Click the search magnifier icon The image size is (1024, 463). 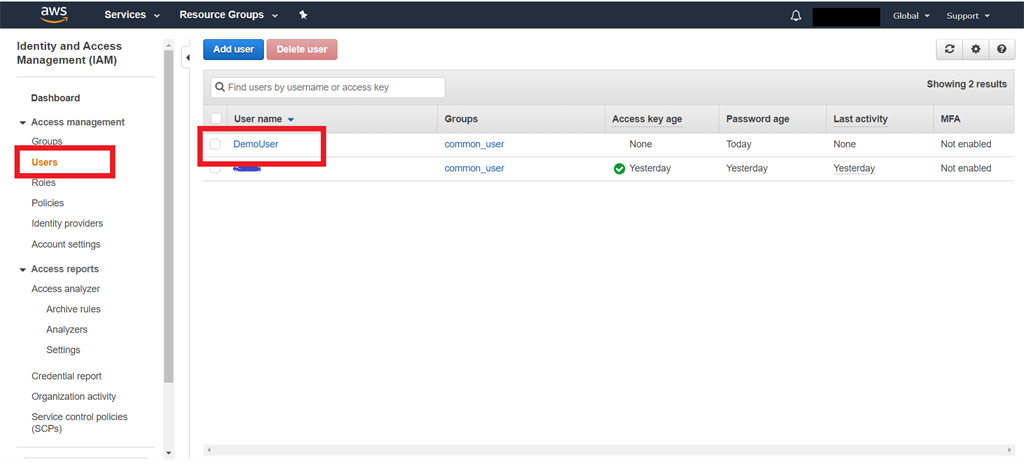(220, 87)
